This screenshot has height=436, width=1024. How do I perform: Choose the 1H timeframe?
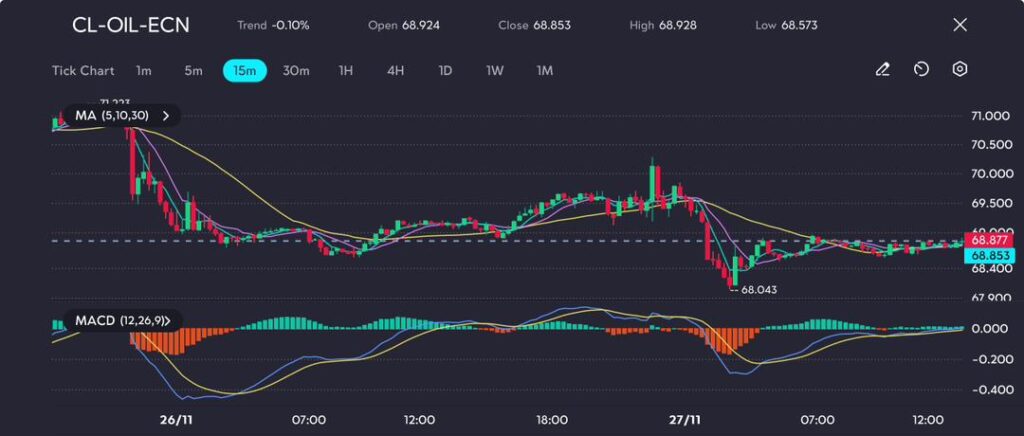[x=346, y=71]
